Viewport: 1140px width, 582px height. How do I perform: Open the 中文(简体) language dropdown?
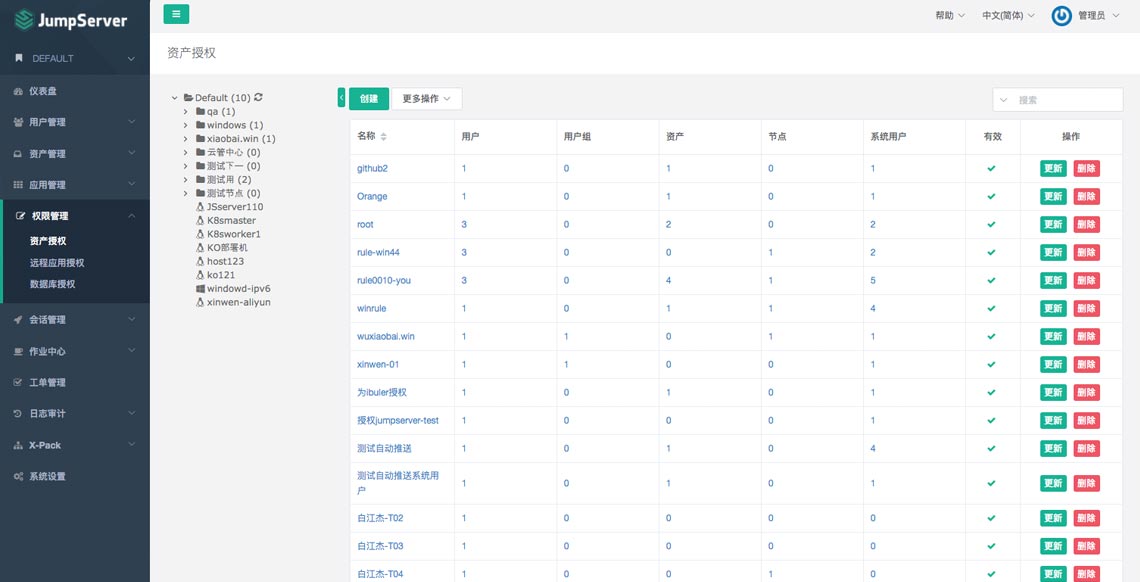pos(1006,15)
